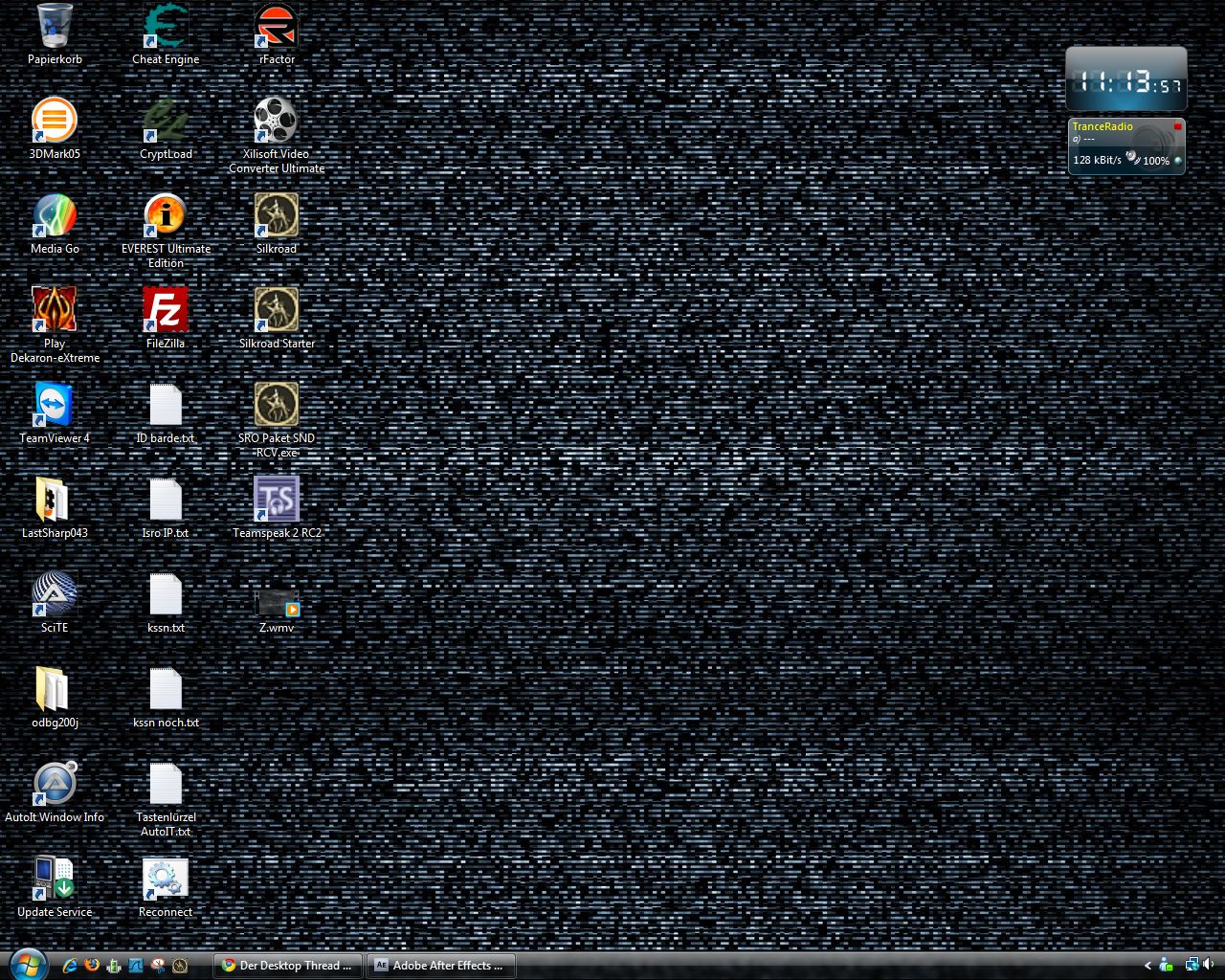The image size is (1225, 980).
Task: Switch to Der Desktop Thread taskbar window
Action: [287, 966]
